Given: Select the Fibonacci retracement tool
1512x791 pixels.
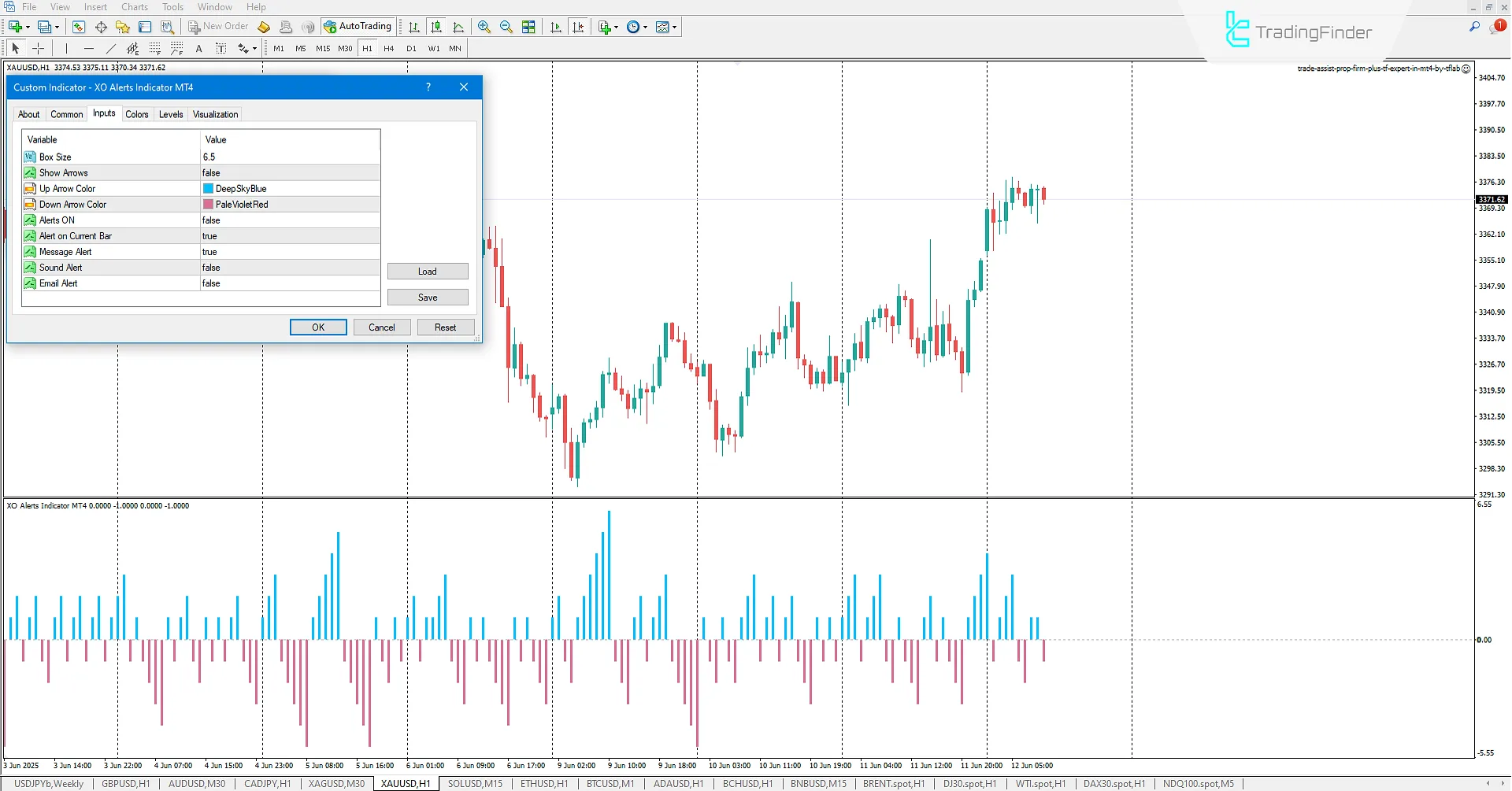Looking at the screenshot, I should tap(155, 48).
